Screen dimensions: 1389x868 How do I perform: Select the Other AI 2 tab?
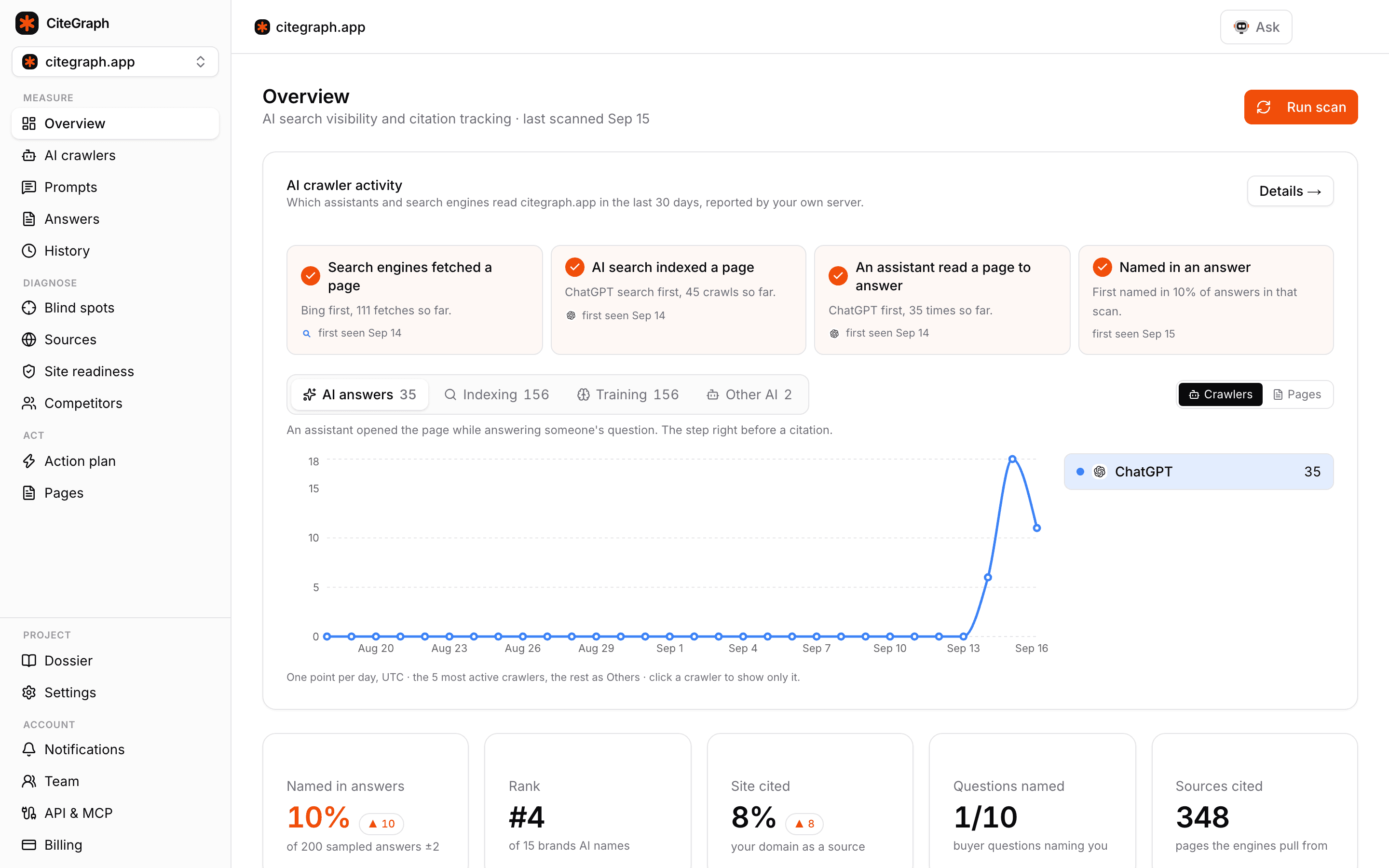(749, 394)
